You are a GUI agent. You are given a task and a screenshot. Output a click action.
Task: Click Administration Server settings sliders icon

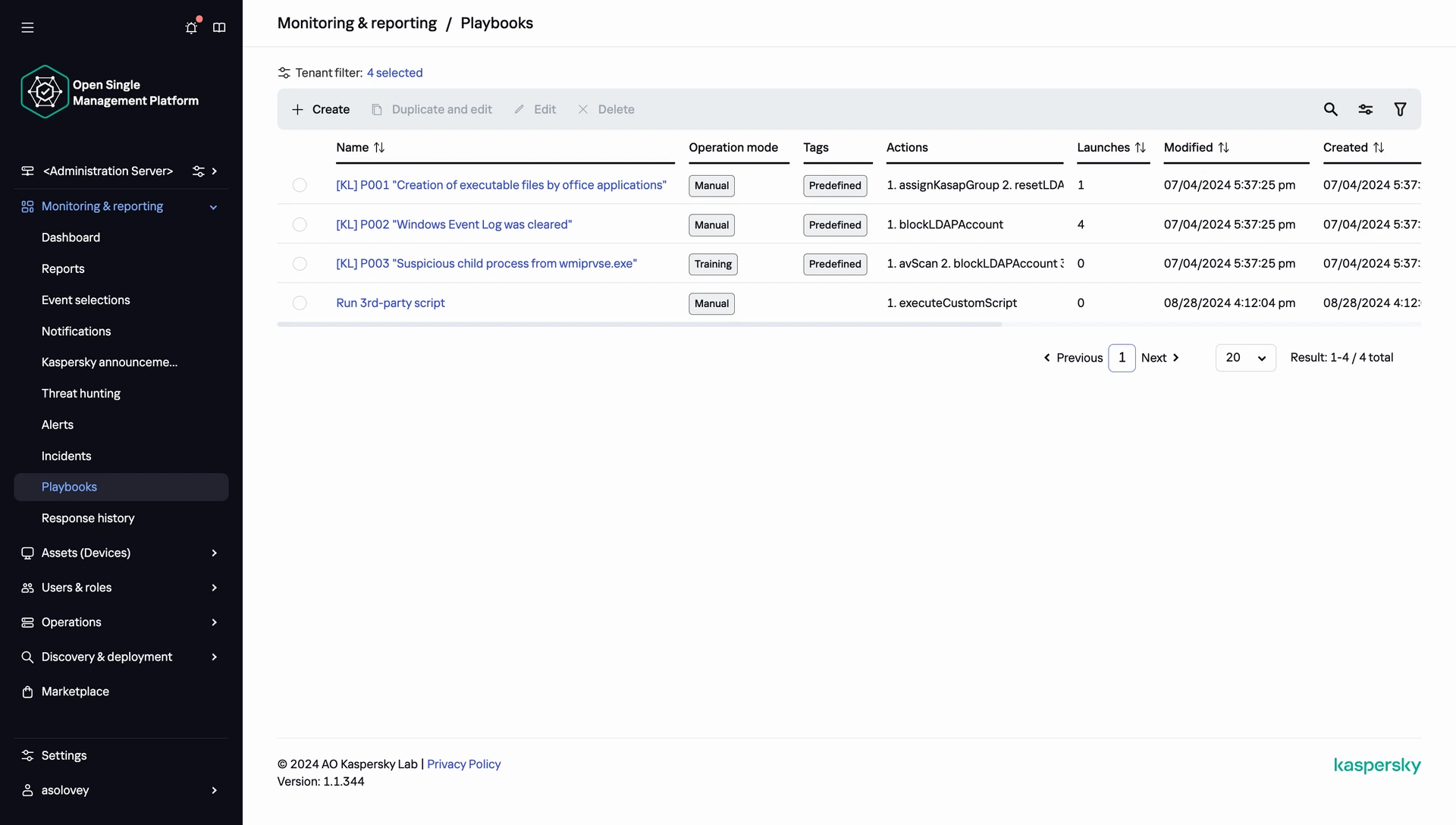[x=198, y=171]
